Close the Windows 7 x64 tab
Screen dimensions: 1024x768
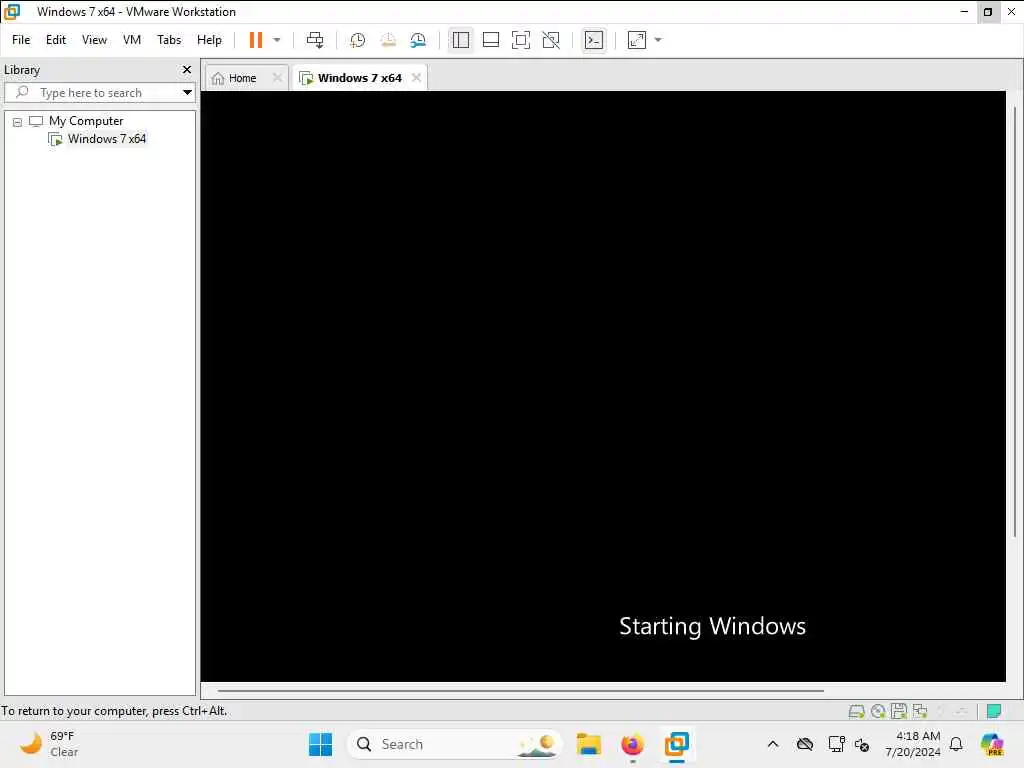pos(416,78)
